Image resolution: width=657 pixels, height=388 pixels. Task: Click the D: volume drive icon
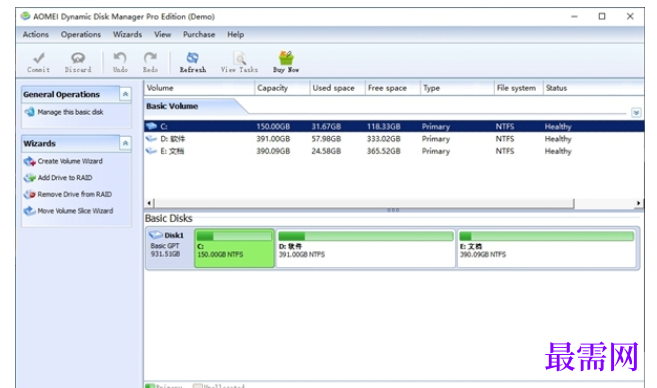pos(151,139)
